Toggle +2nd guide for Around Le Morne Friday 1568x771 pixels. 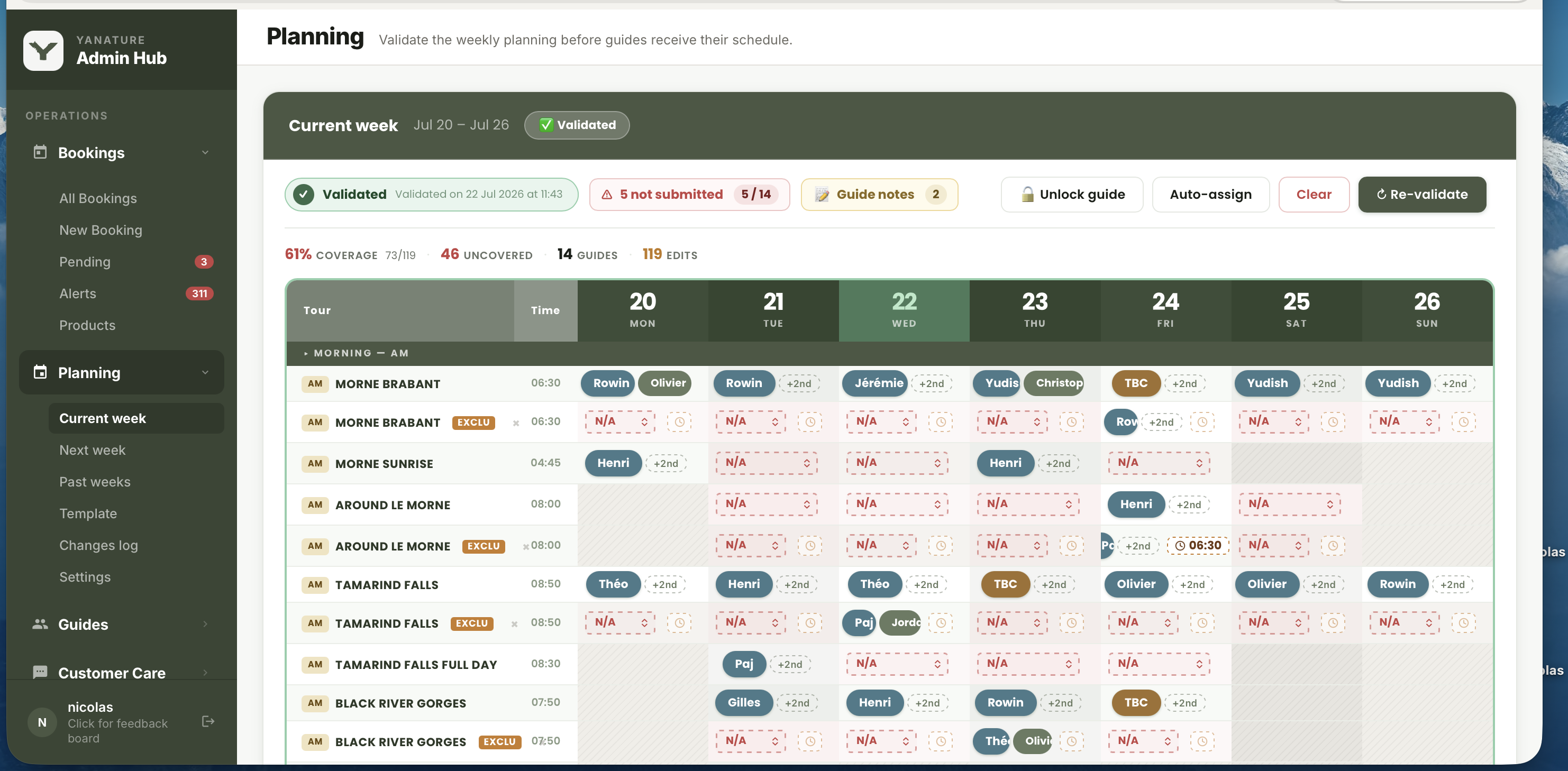(x=1189, y=504)
